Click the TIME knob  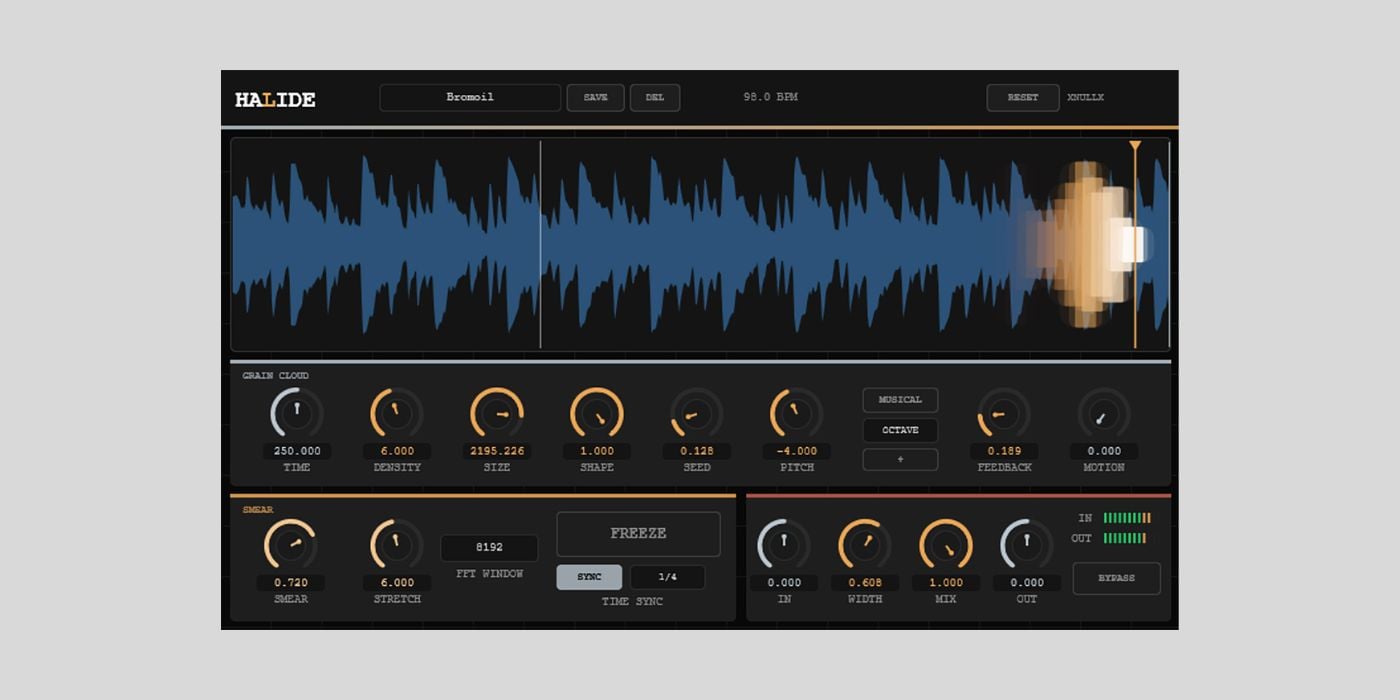tap(297, 413)
